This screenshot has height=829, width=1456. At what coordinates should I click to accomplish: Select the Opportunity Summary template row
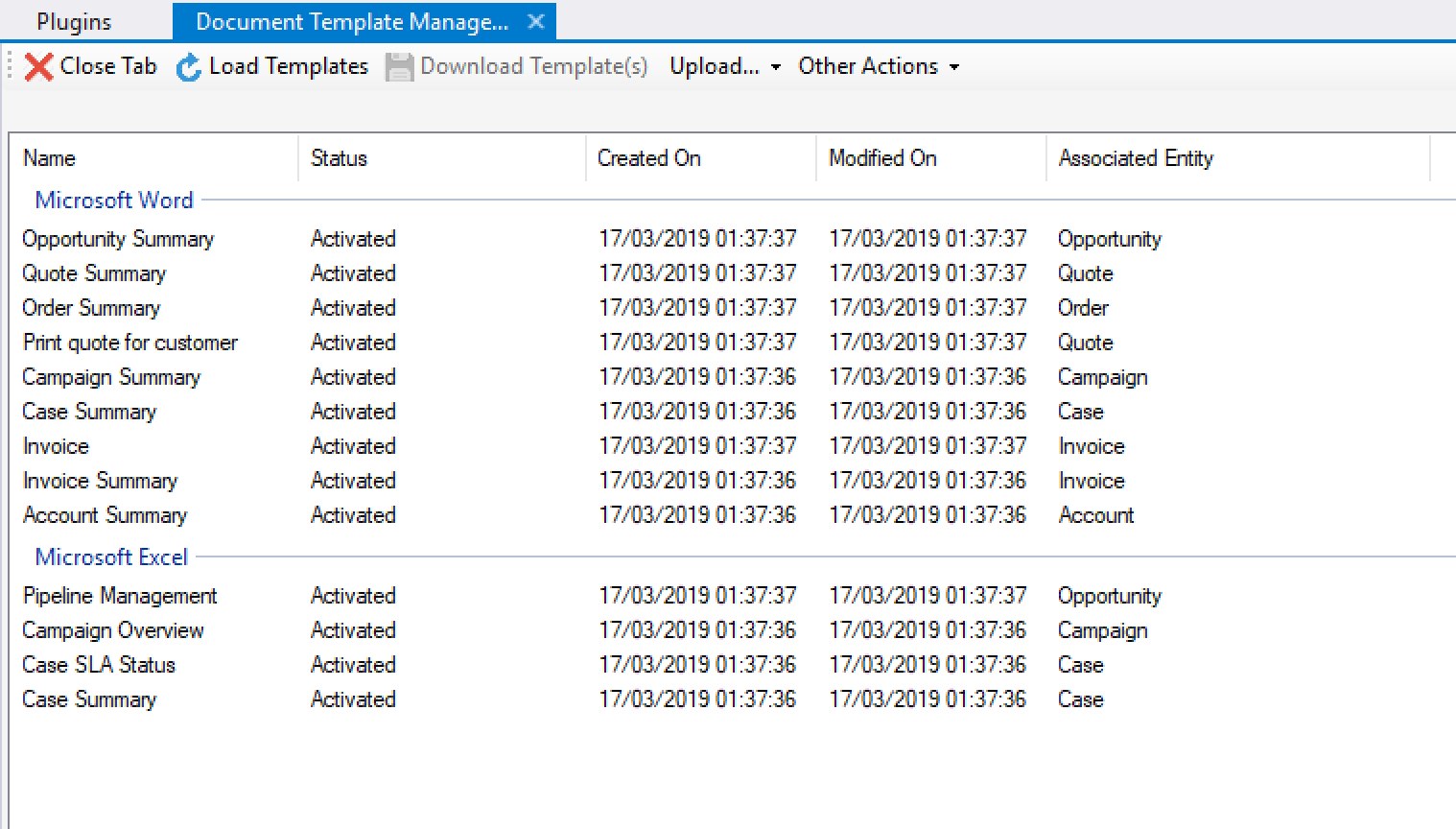pos(117,239)
